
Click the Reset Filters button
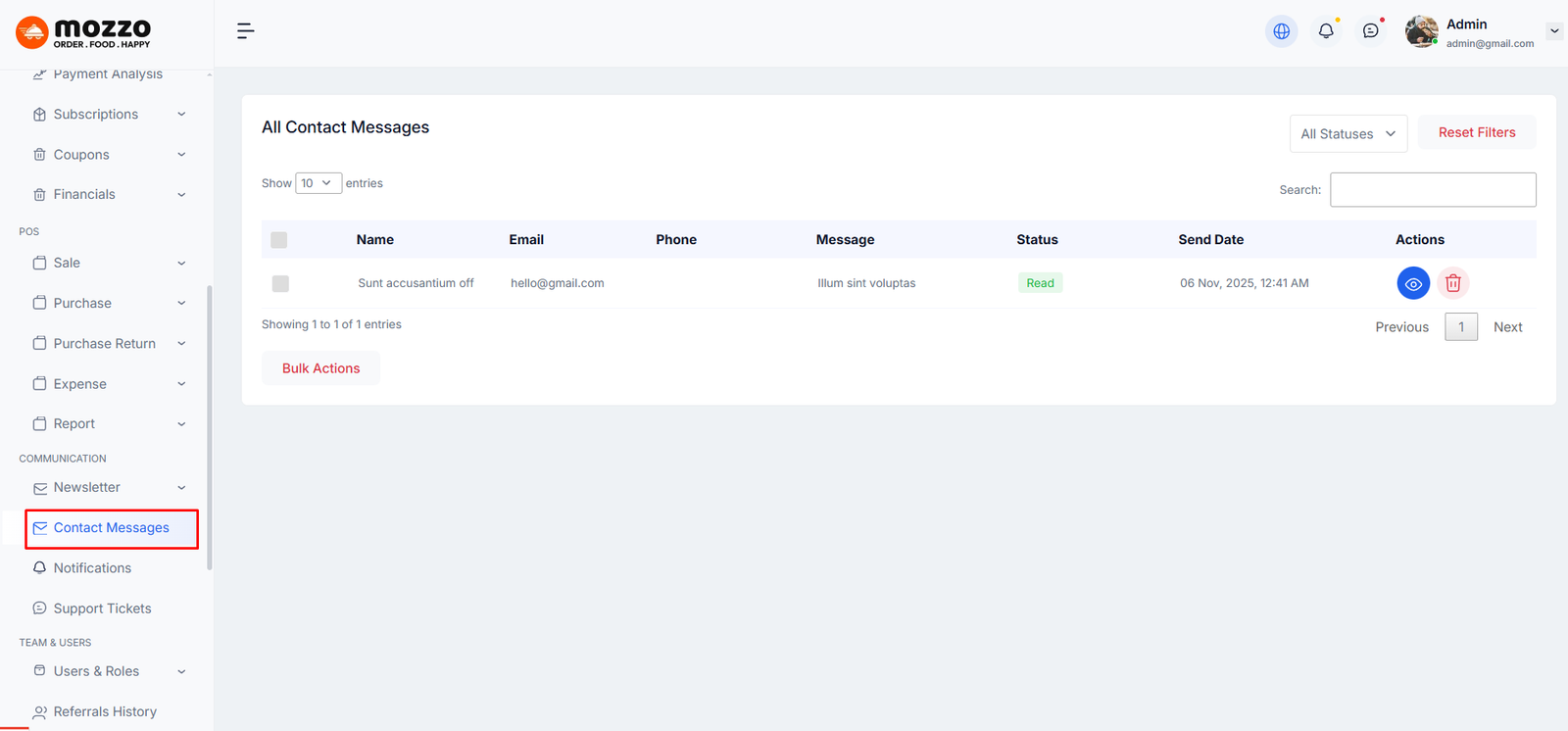(x=1476, y=132)
